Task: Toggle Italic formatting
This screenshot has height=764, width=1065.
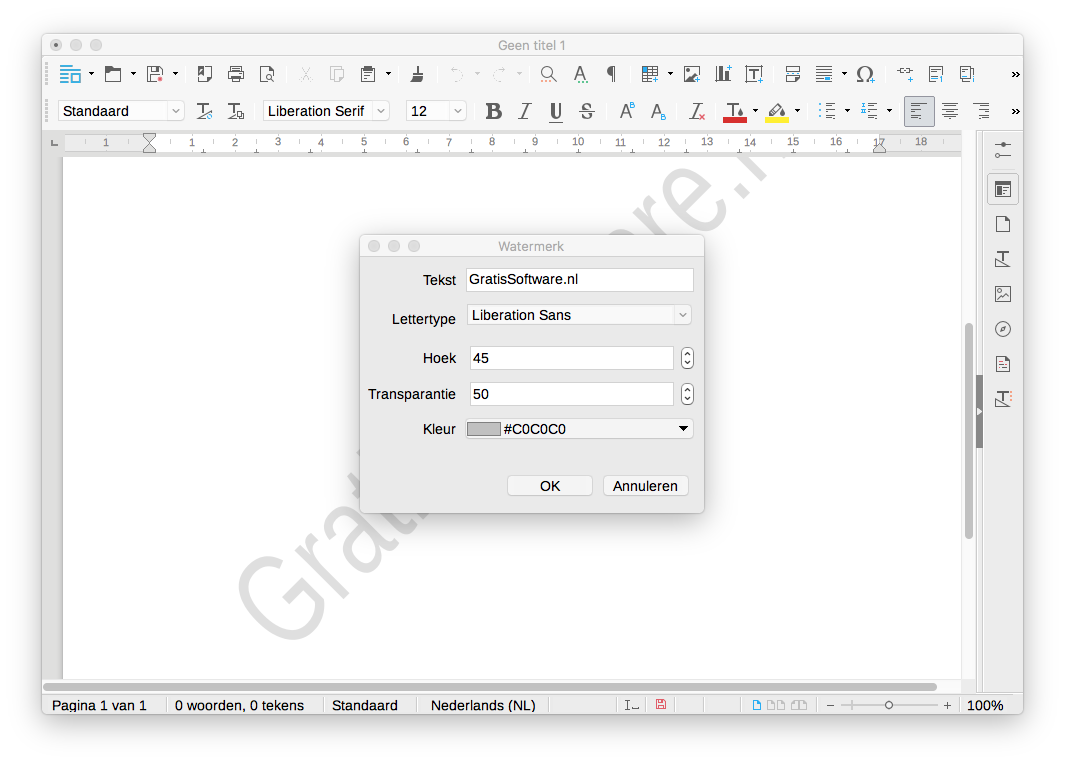Action: tap(524, 111)
